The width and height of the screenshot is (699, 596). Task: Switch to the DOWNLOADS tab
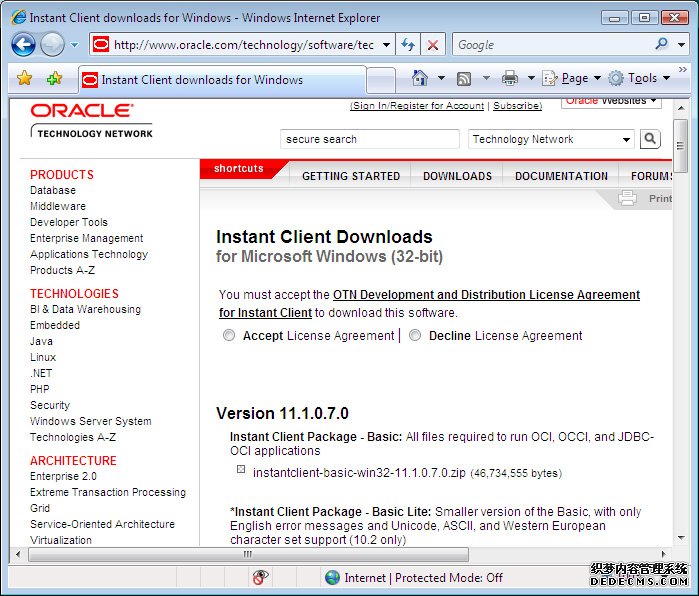click(x=457, y=176)
